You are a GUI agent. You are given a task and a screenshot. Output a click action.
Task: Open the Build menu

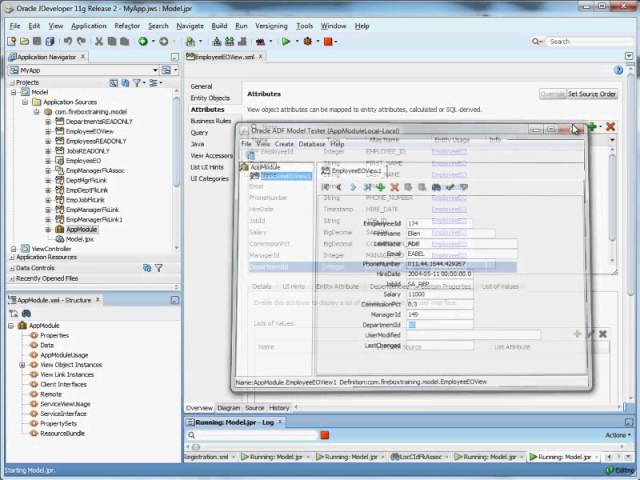pos(219,26)
